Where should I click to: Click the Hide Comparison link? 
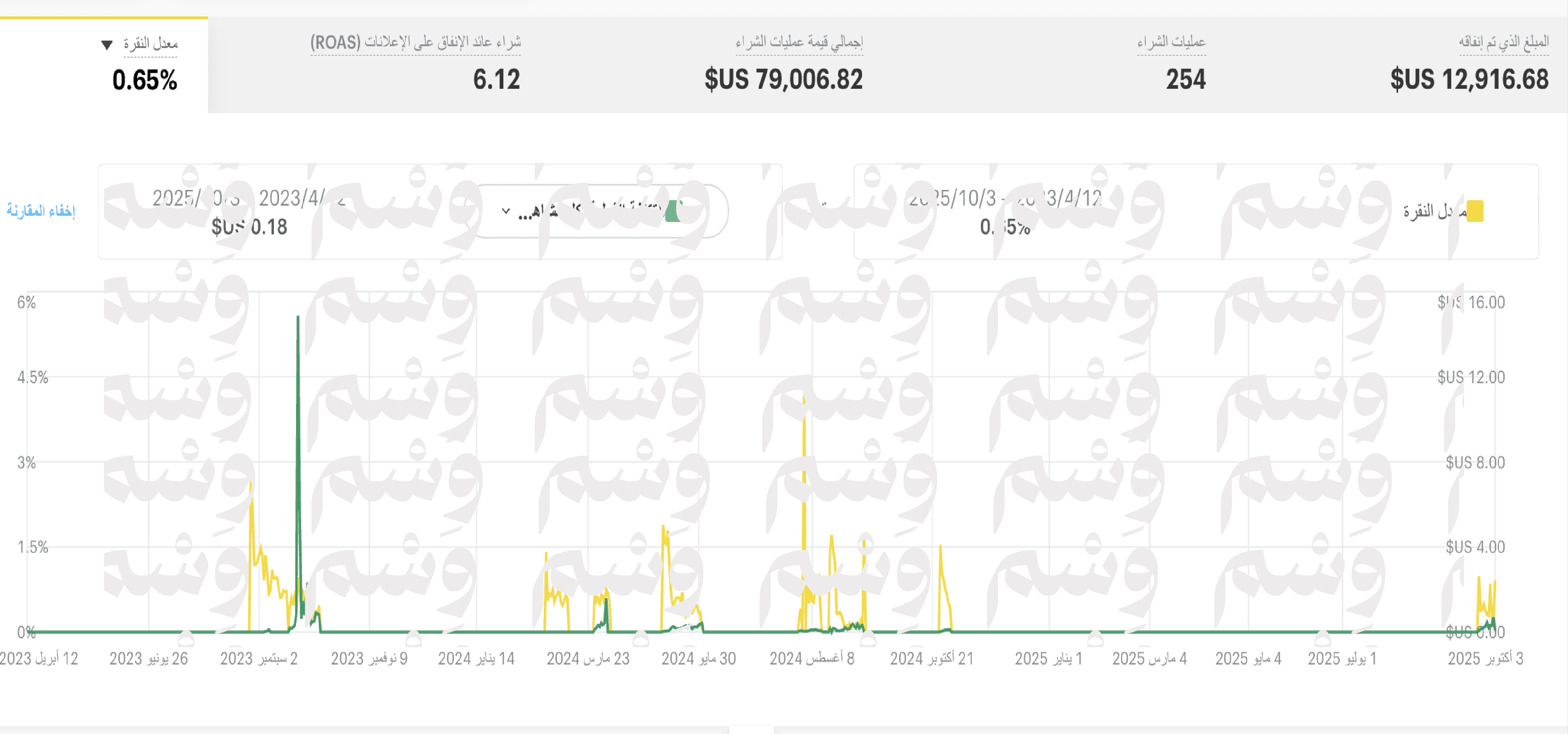pos(41,211)
